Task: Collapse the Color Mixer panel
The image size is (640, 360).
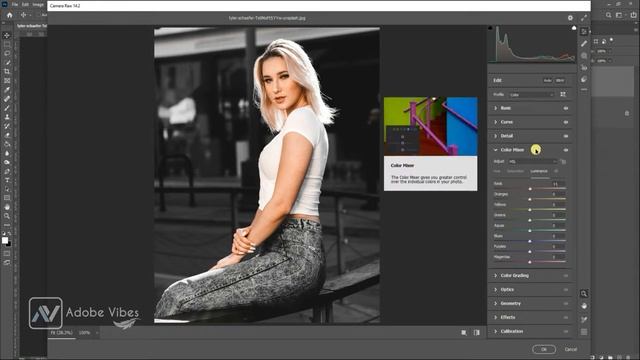Action: click(496, 150)
